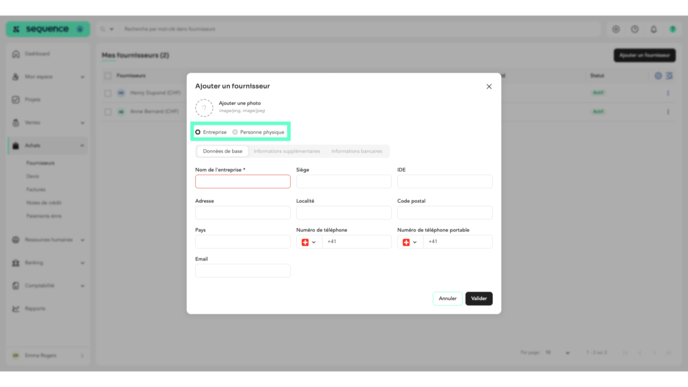Go to the previous page arrow in pagination
688x387 pixels.
(640, 353)
